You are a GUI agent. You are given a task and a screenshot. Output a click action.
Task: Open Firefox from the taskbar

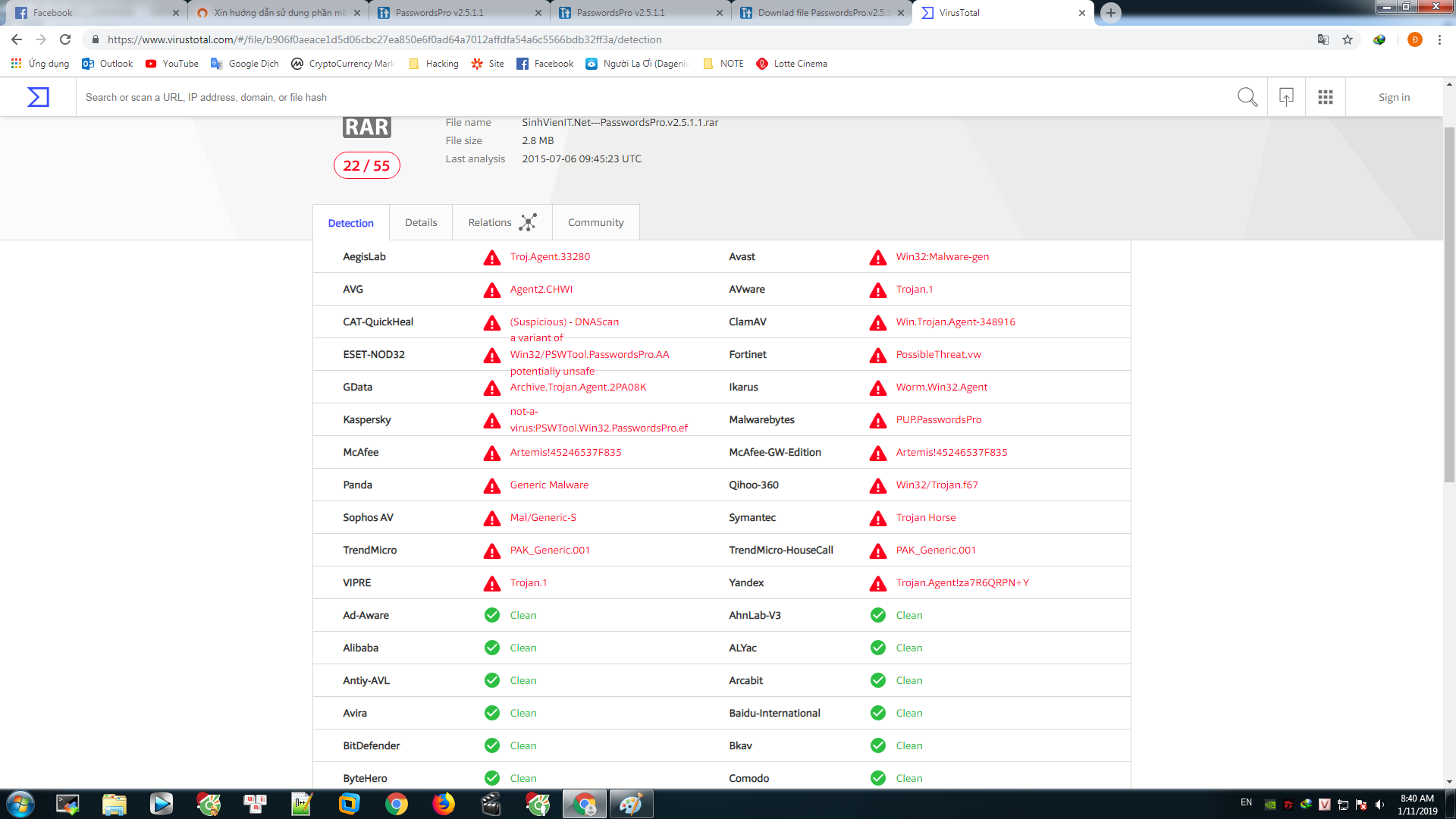pyautogui.click(x=444, y=804)
